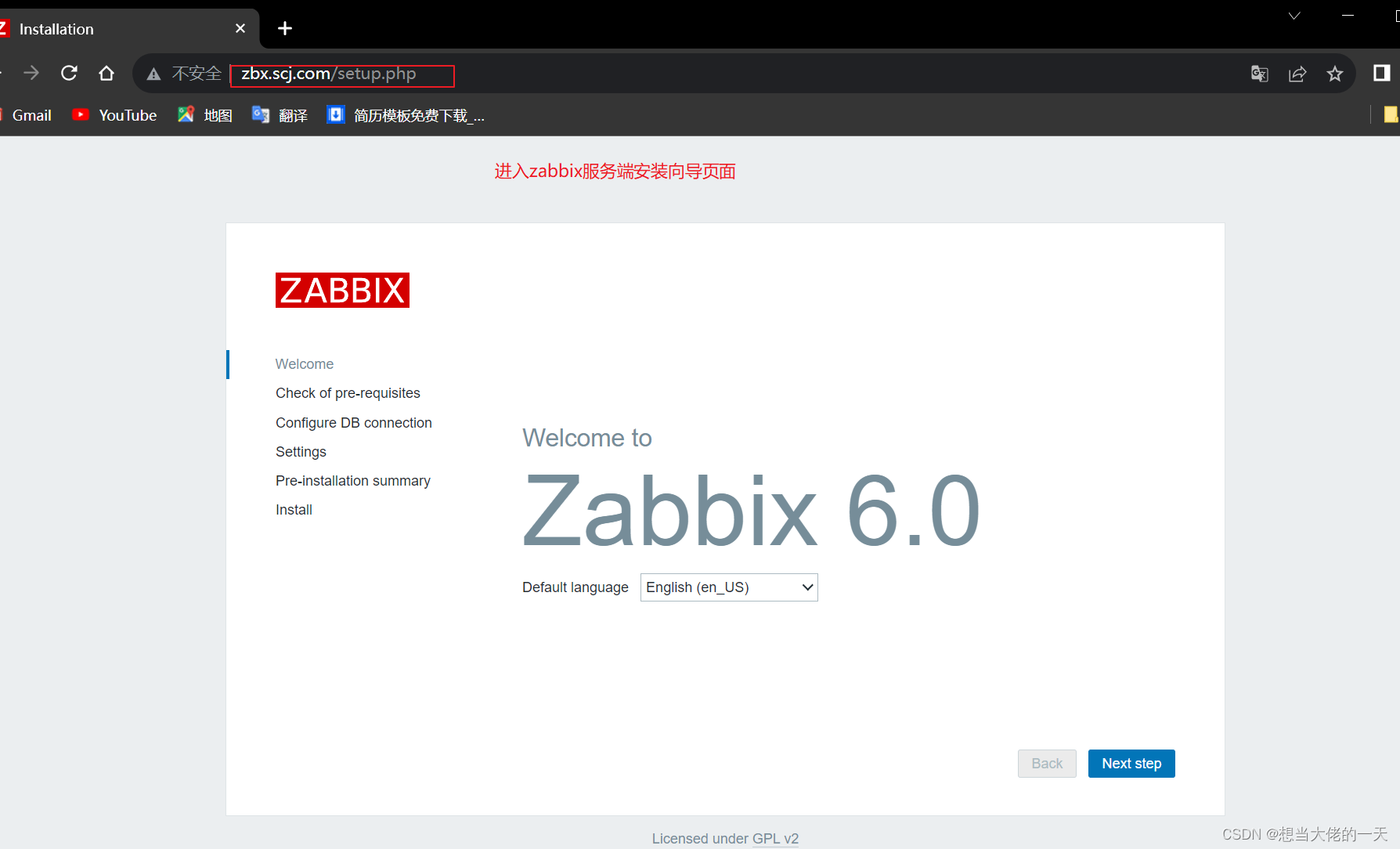Reload the page with refresh icon
The height and width of the screenshot is (849, 1400).
point(69,73)
